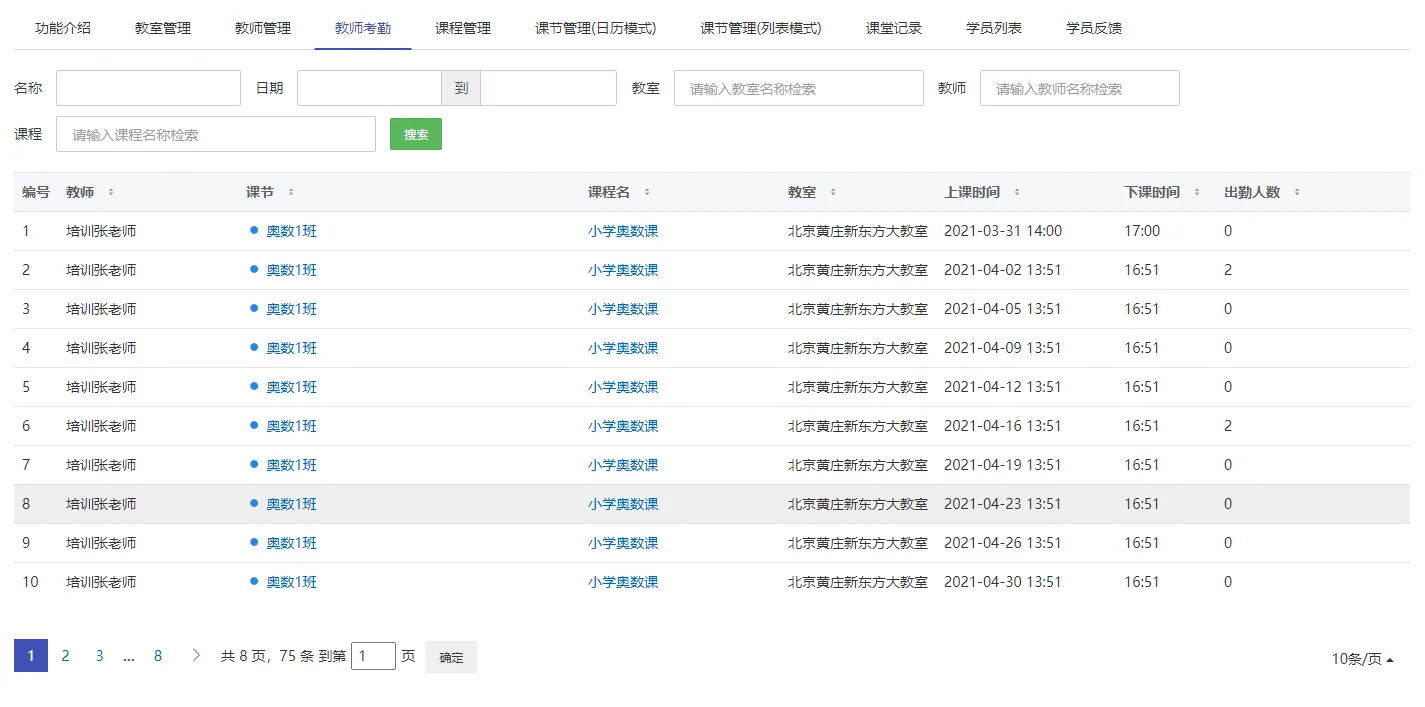Switch to 学员列表 tab

pyautogui.click(x=994, y=28)
